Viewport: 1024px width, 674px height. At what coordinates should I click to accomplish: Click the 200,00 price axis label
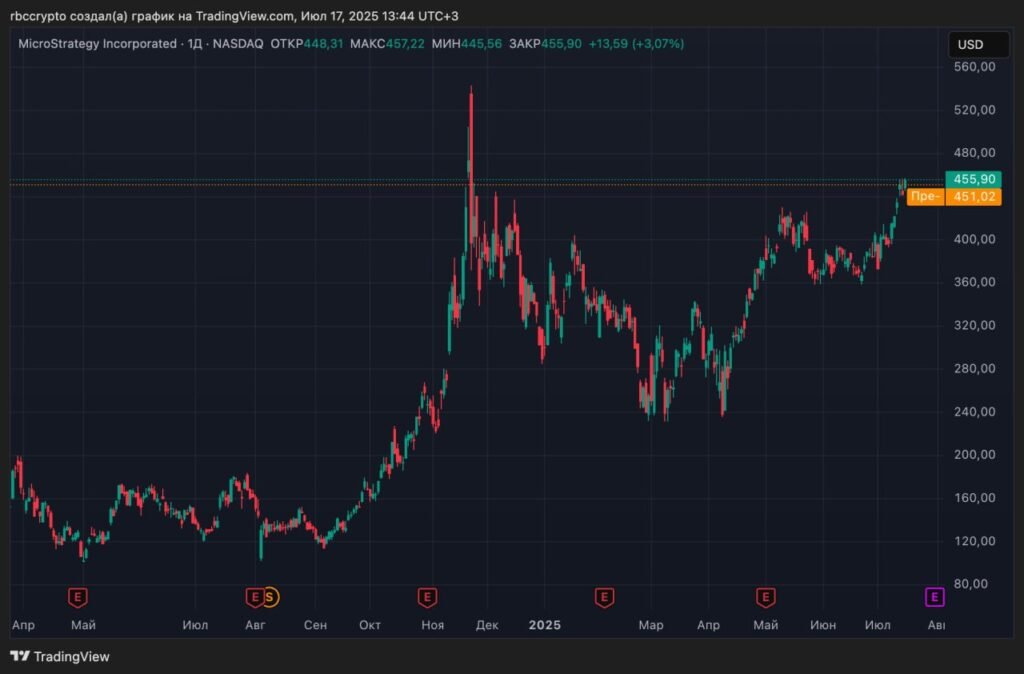(974, 455)
